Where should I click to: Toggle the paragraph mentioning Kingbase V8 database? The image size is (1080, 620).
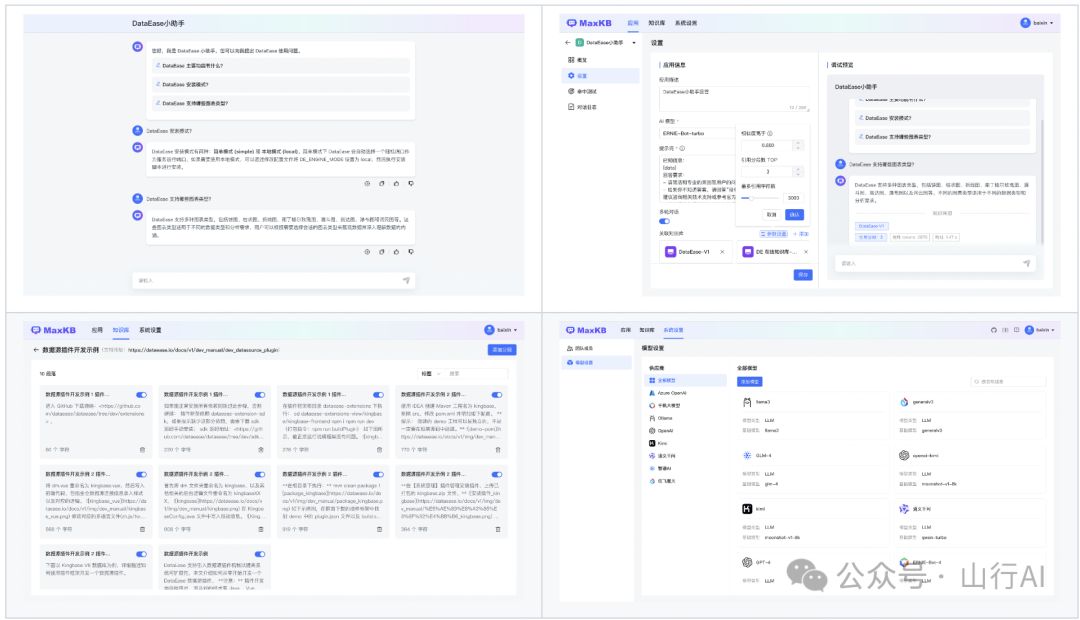point(142,554)
